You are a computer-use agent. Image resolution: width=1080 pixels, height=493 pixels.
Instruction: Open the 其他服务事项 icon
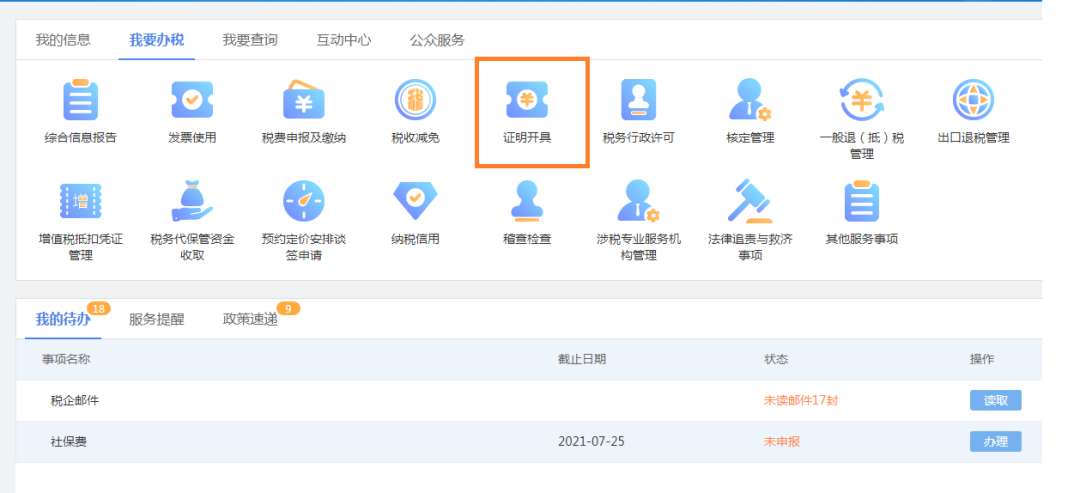point(862,202)
